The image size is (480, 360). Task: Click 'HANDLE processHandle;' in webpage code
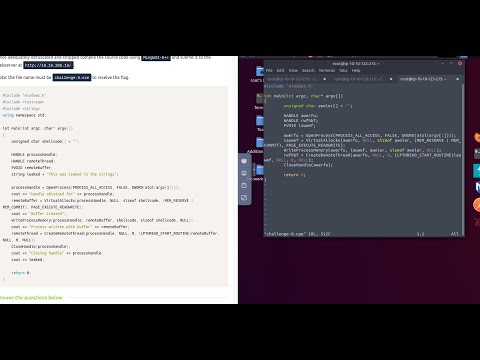point(34,155)
